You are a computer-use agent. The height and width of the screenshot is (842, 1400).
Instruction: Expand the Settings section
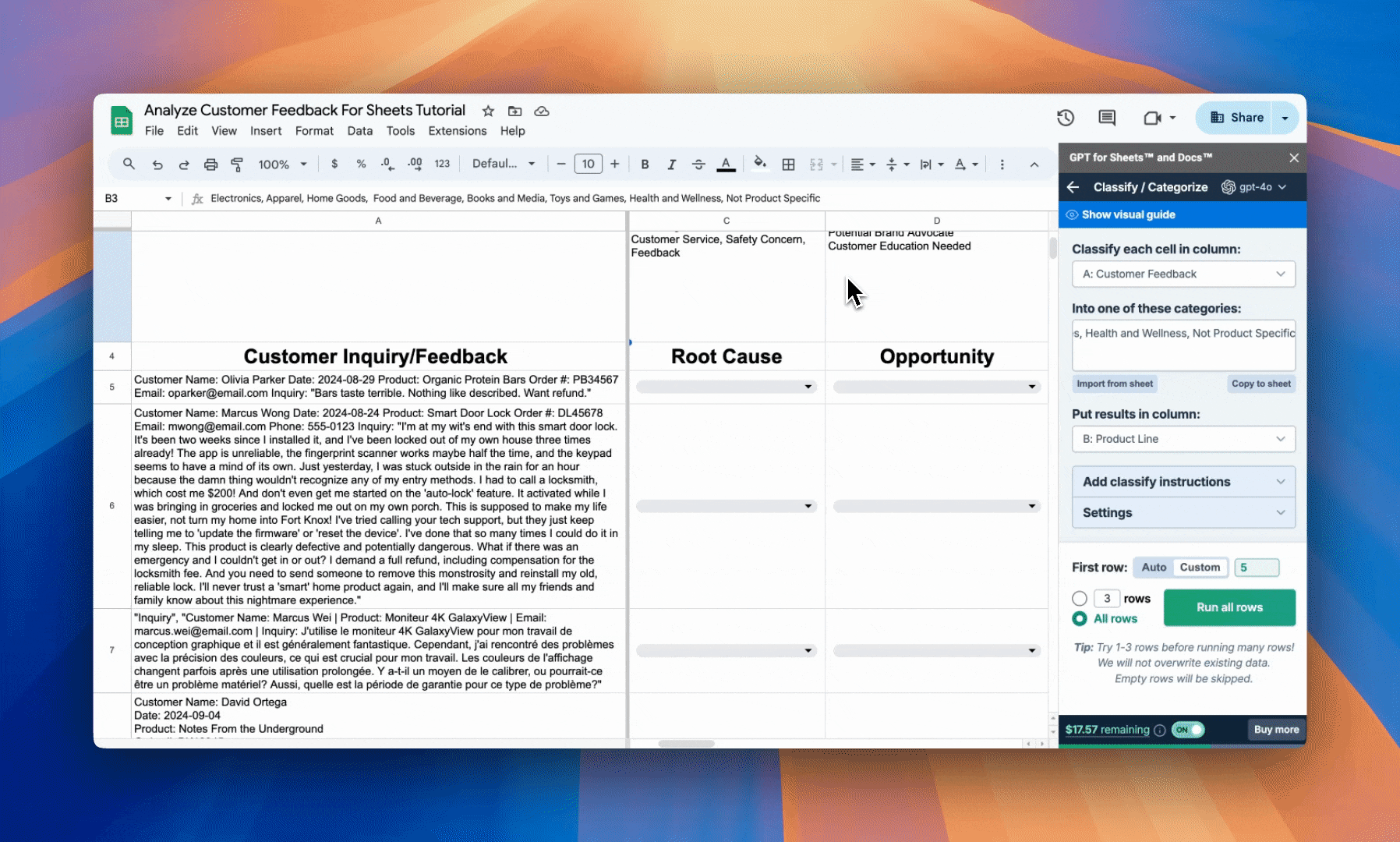click(1183, 512)
